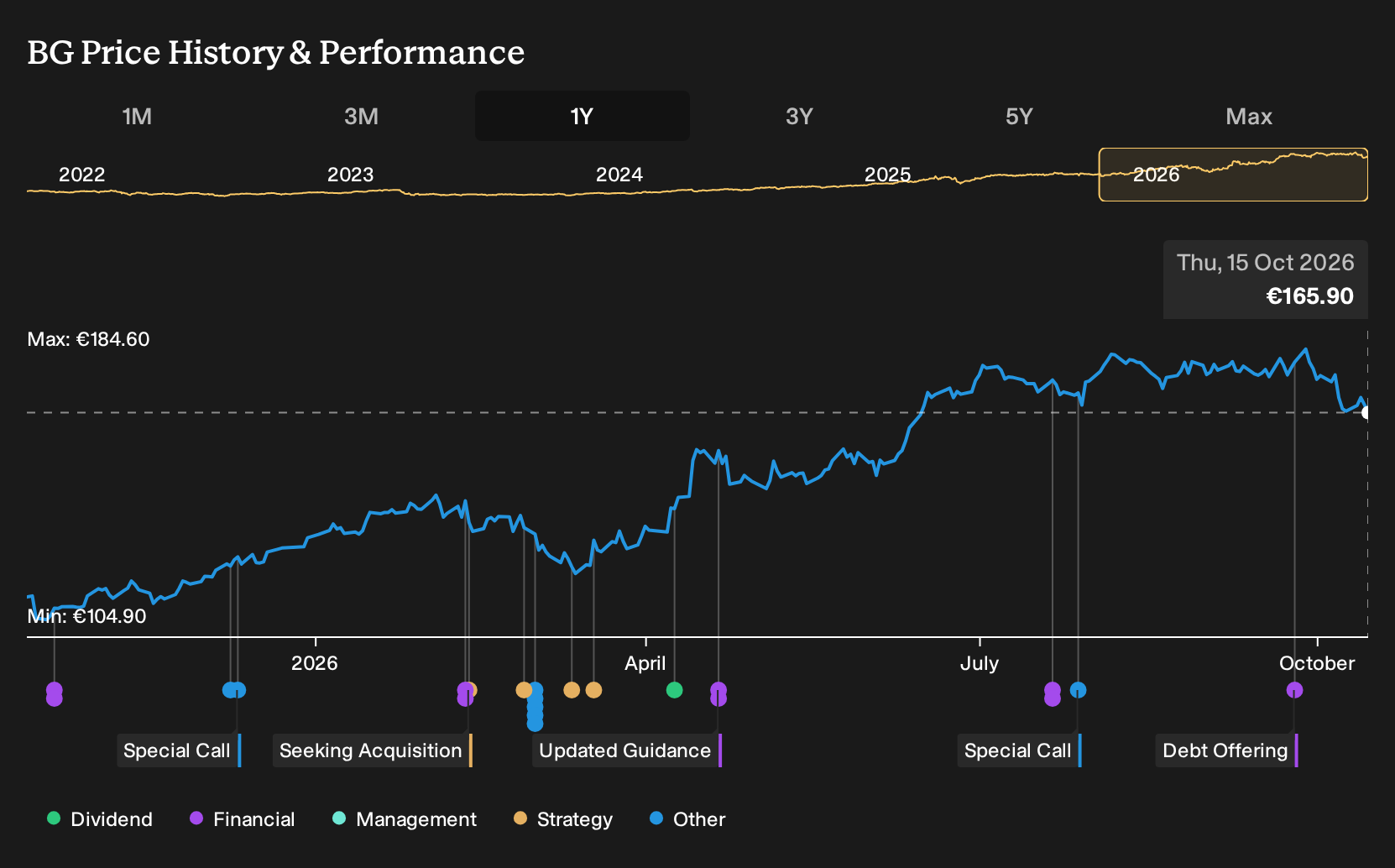Click the 2024 label in the overview timeline
The width and height of the screenshot is (1395, 868).
click(x=619, y=175)
